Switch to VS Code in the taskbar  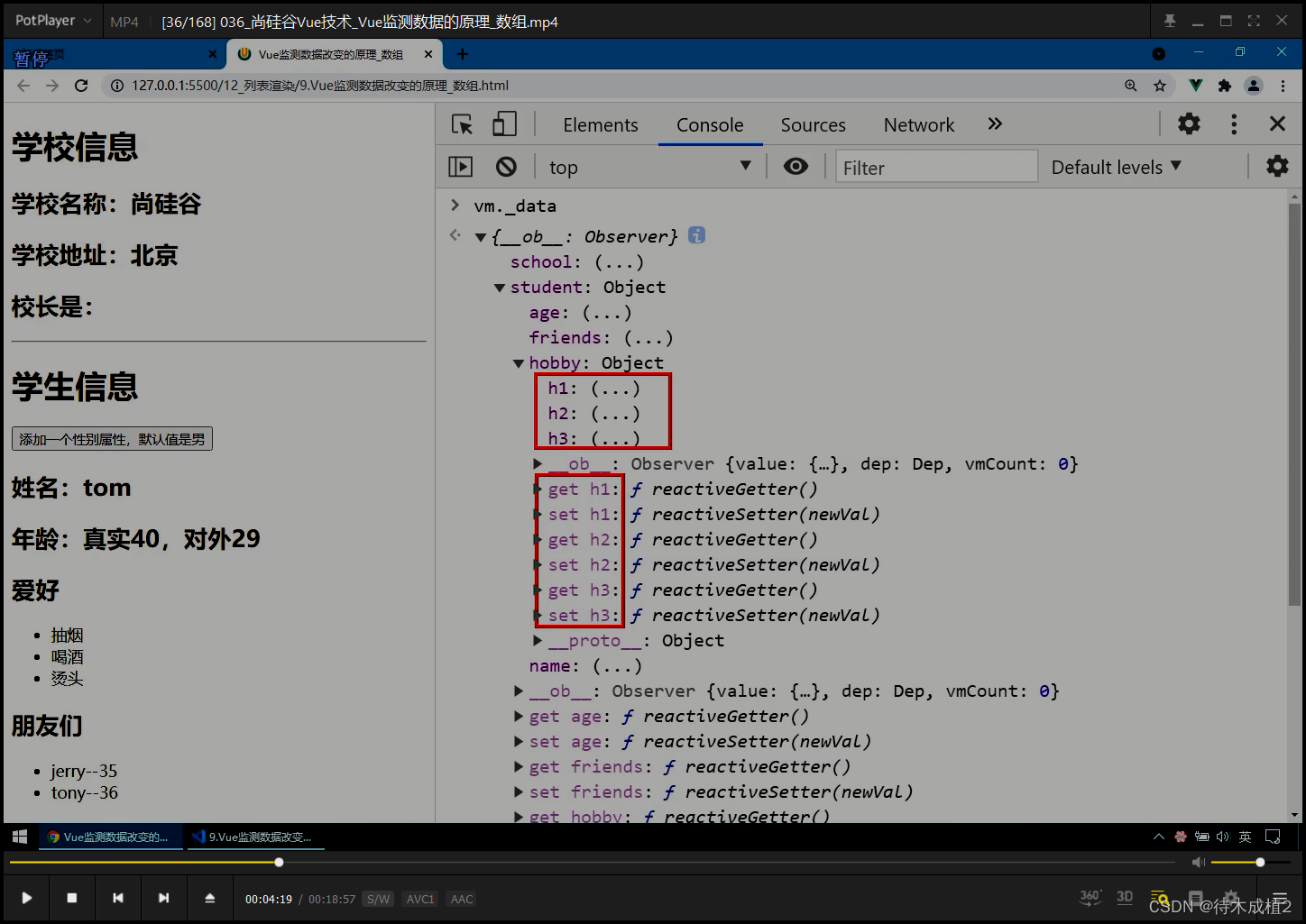tap(255, 837)
